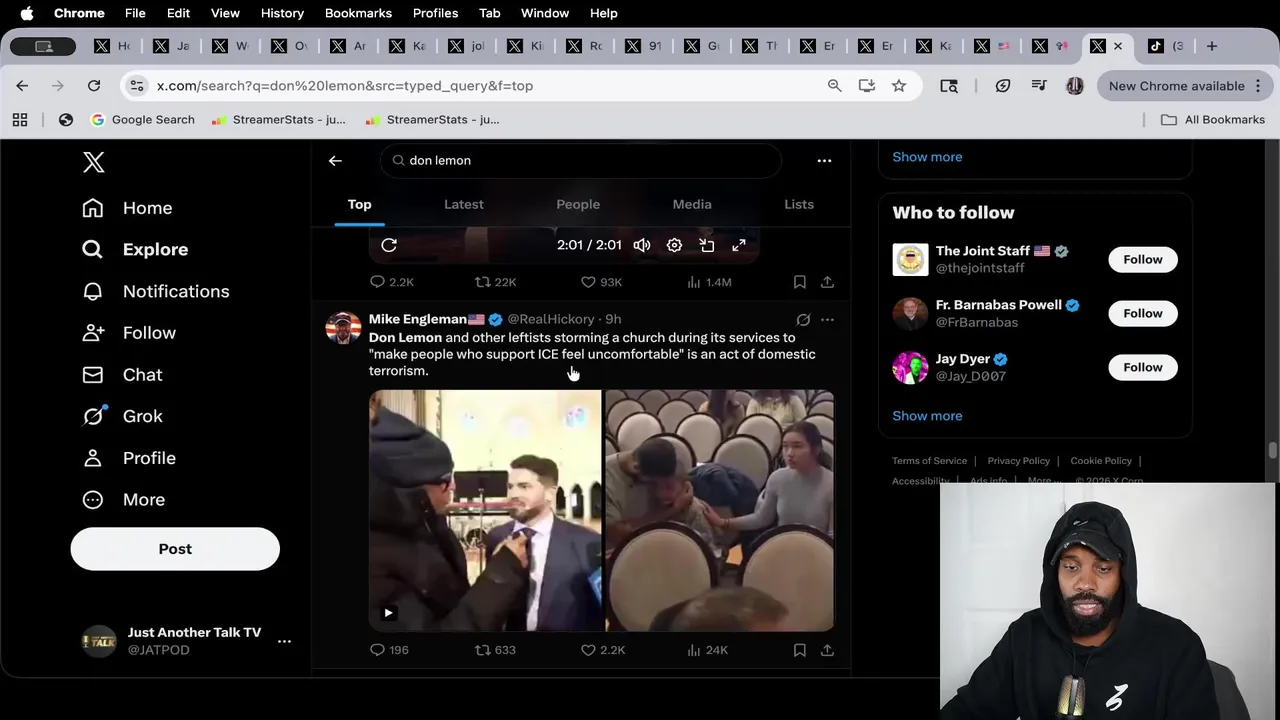Enter fullscreen on the video
The width and height of the screenshot is (1280, 720).
click(x=739, y=245)
